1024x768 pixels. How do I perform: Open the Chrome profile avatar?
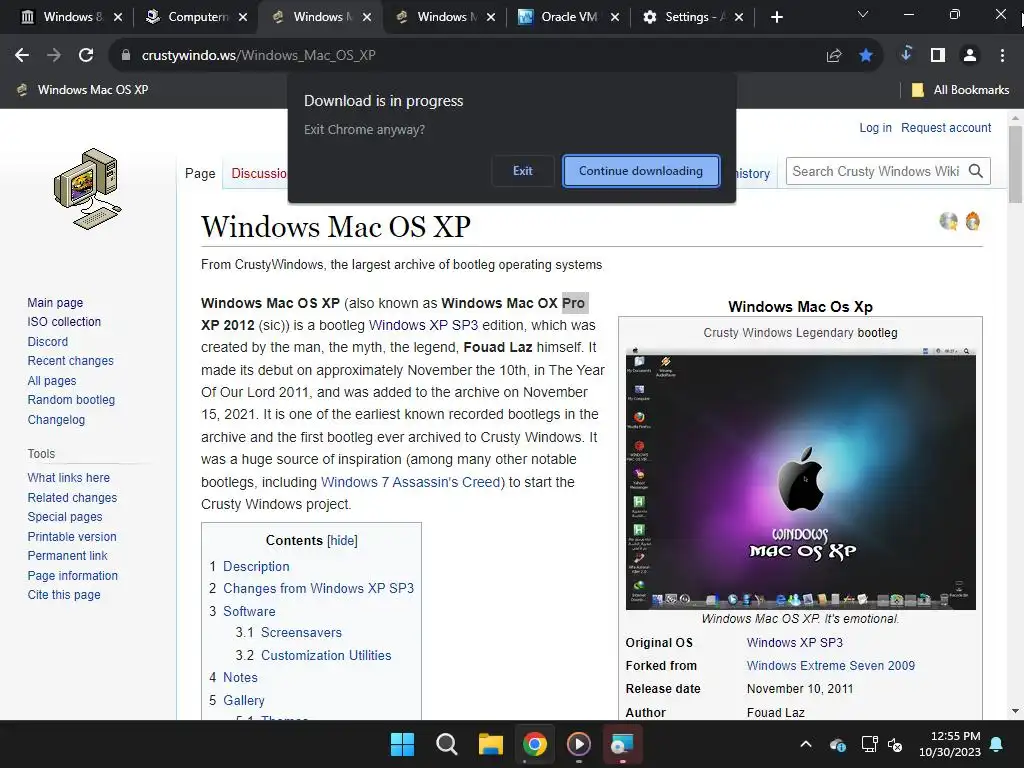click(x=970, y=56)
